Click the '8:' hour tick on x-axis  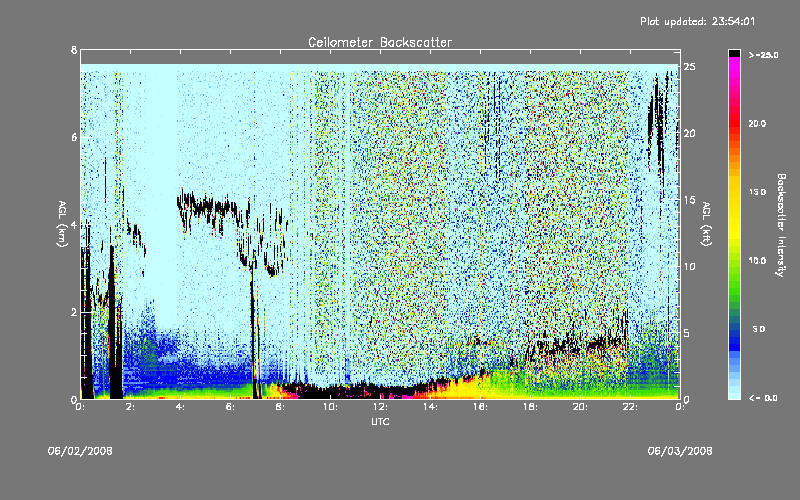click(x=280, y=407)
